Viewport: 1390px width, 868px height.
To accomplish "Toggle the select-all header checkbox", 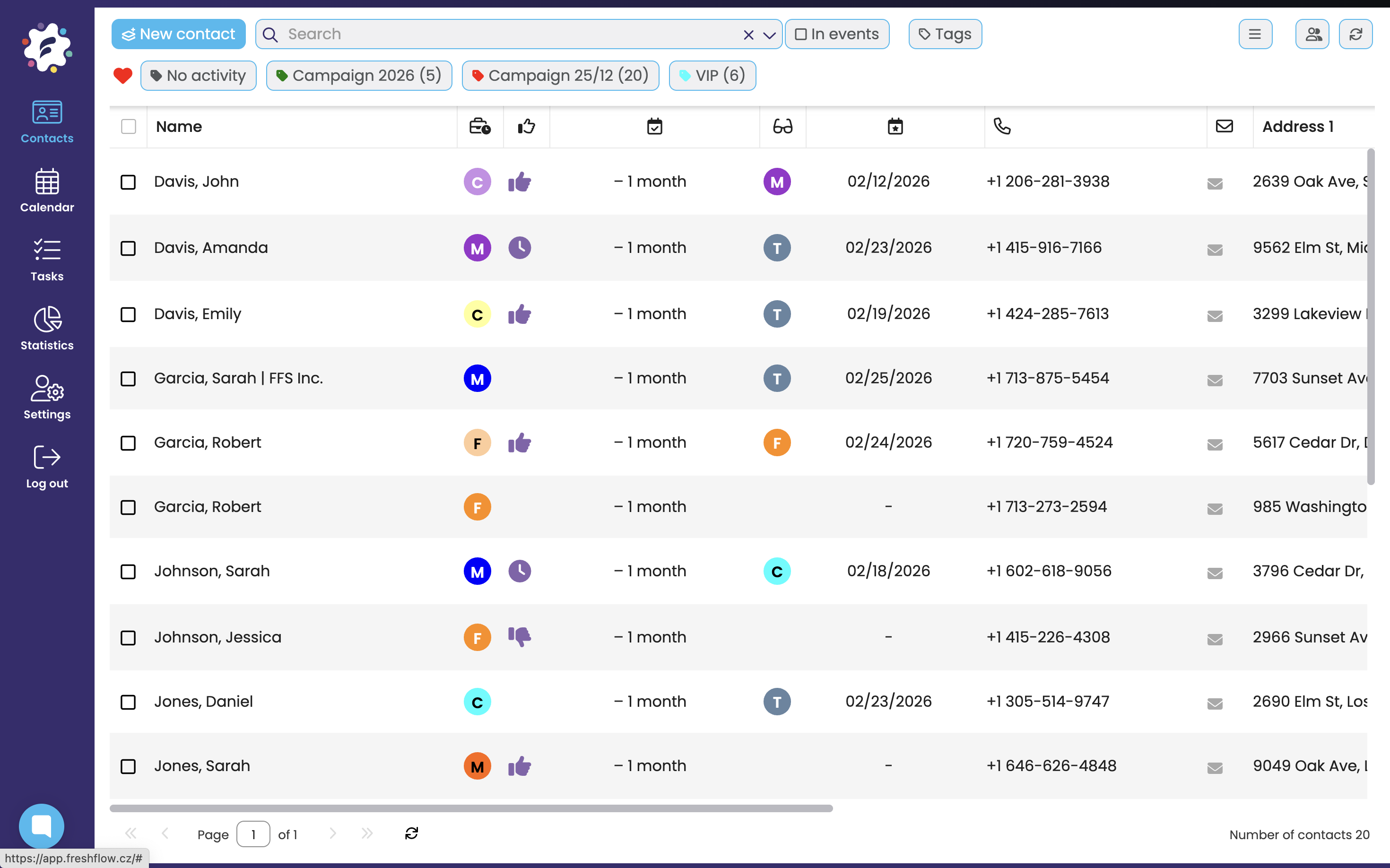I will (129, 126).
